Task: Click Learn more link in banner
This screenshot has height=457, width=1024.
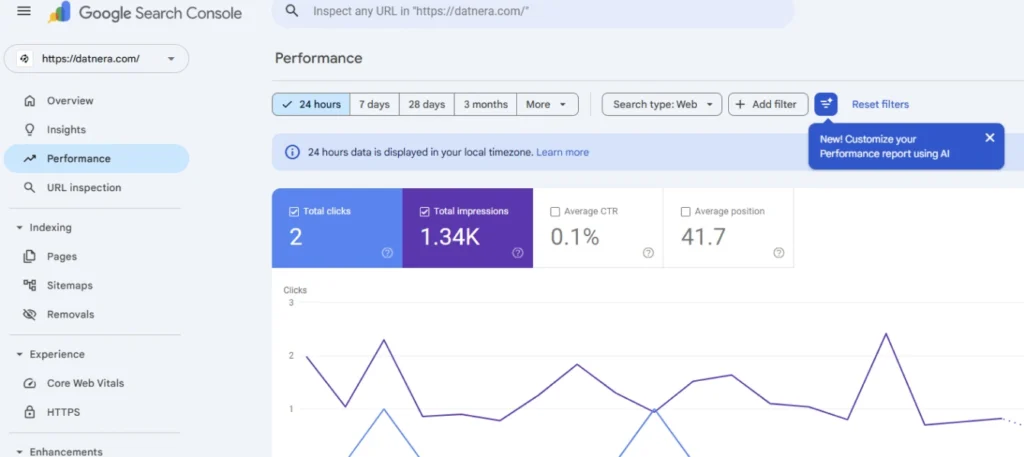Action: coord(562,152)
